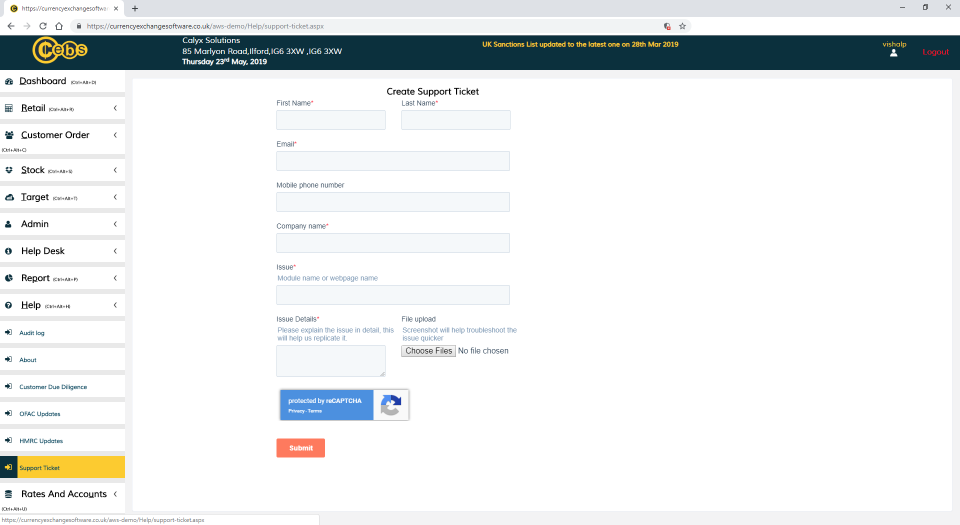Focus the First Name field
The image size is (960, 525).
(331, 120)
